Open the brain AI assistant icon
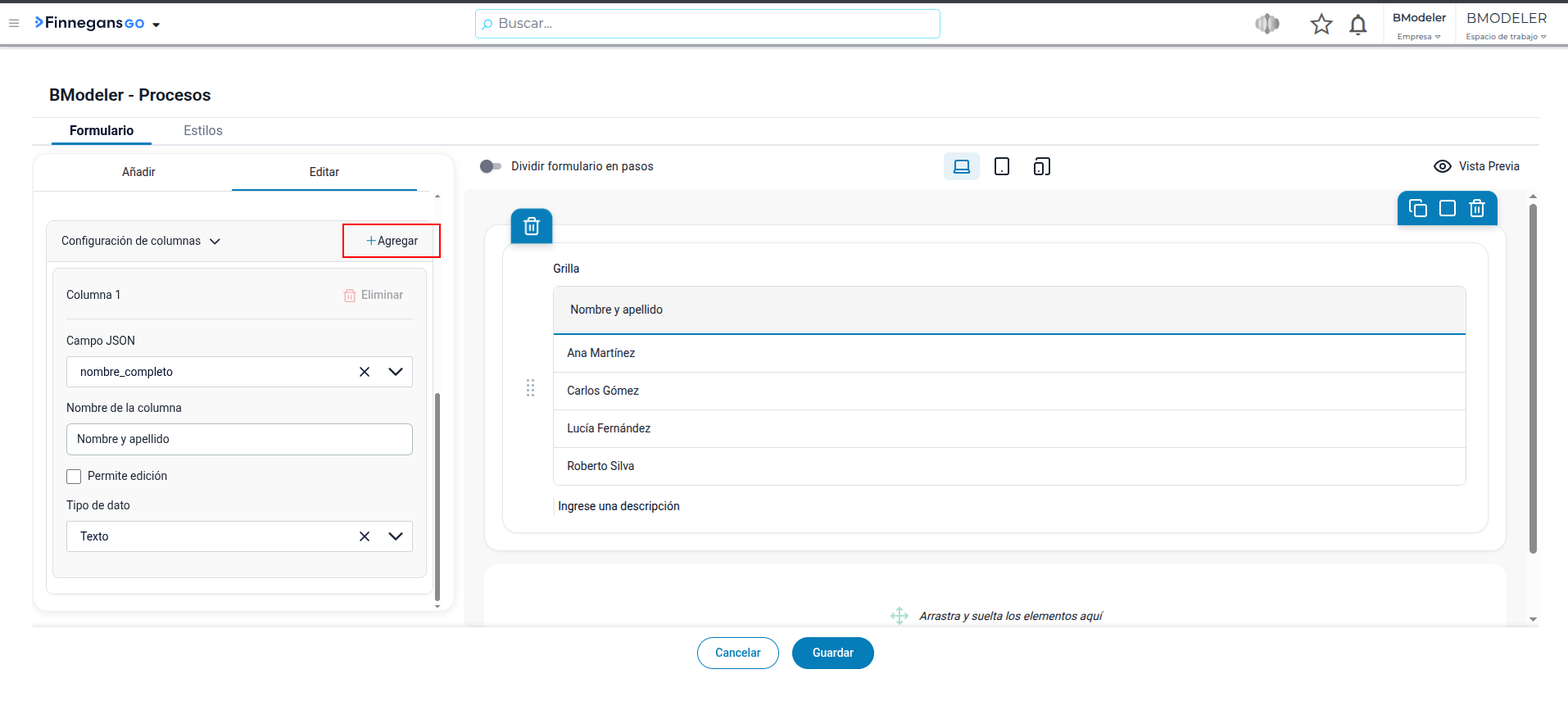This screenshot has width=1568, height=701. pyautogui.click(x=1267, y=24)
